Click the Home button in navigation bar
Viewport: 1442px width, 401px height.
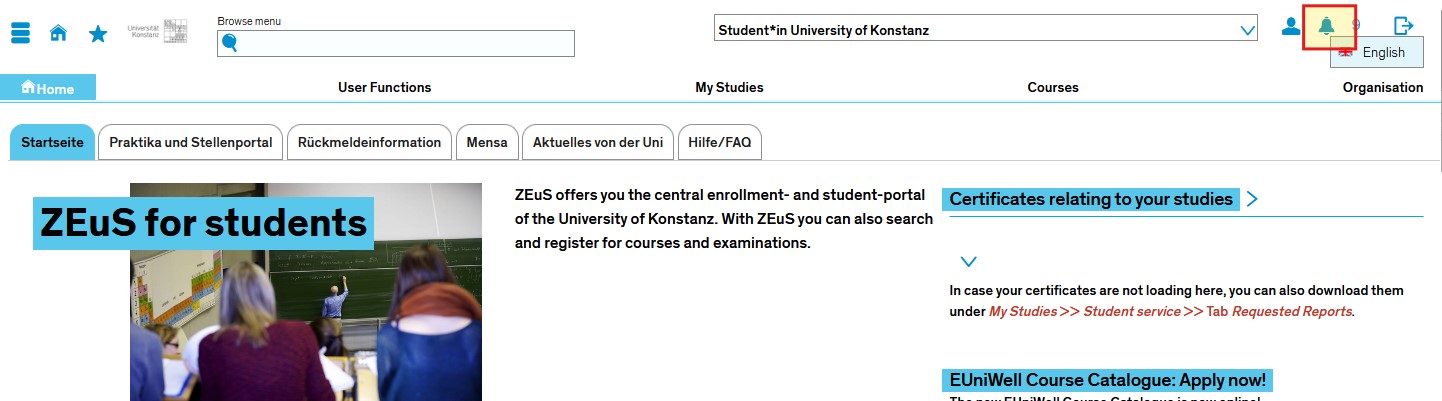tap(48, 88)
